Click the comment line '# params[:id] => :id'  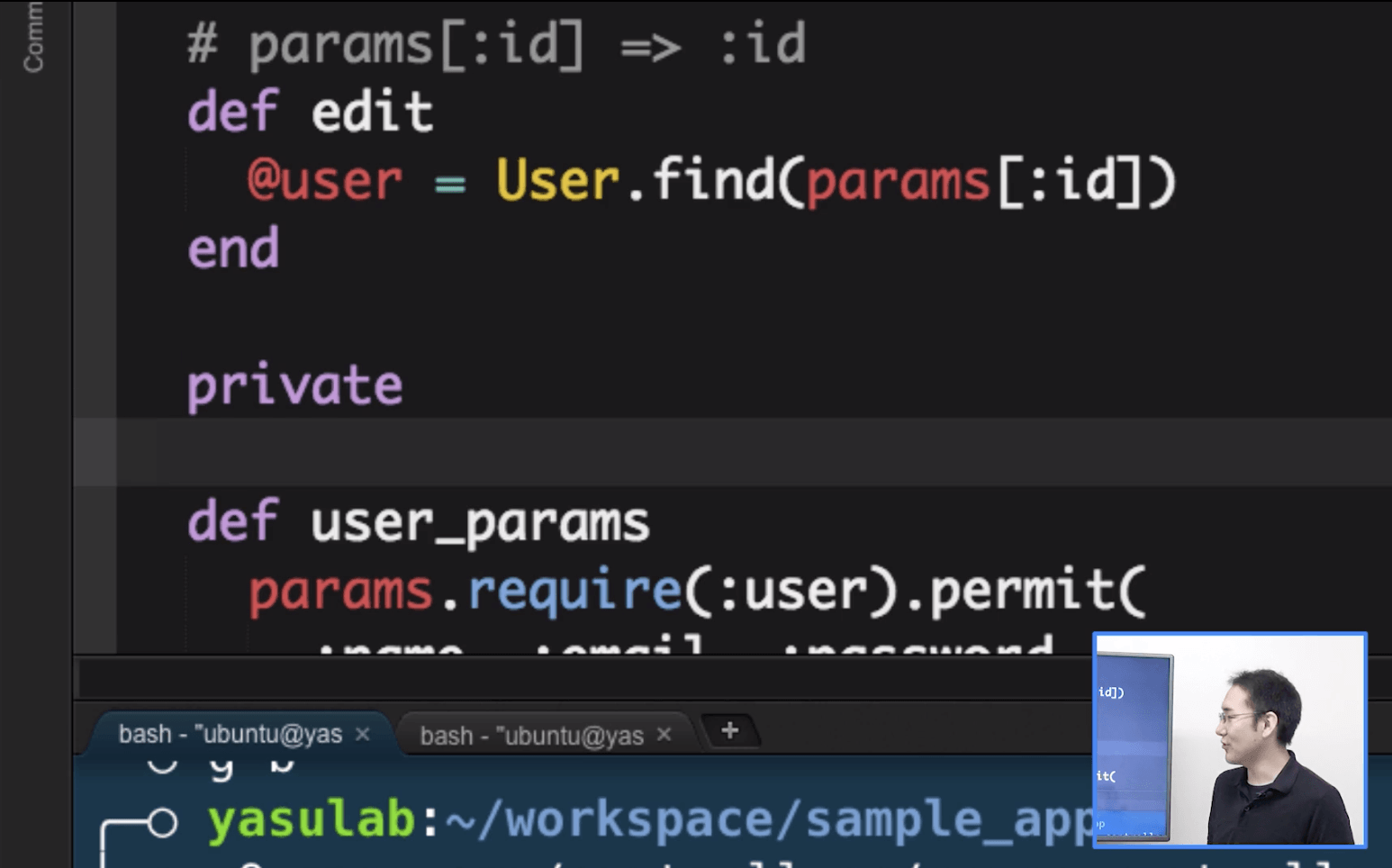496,45
